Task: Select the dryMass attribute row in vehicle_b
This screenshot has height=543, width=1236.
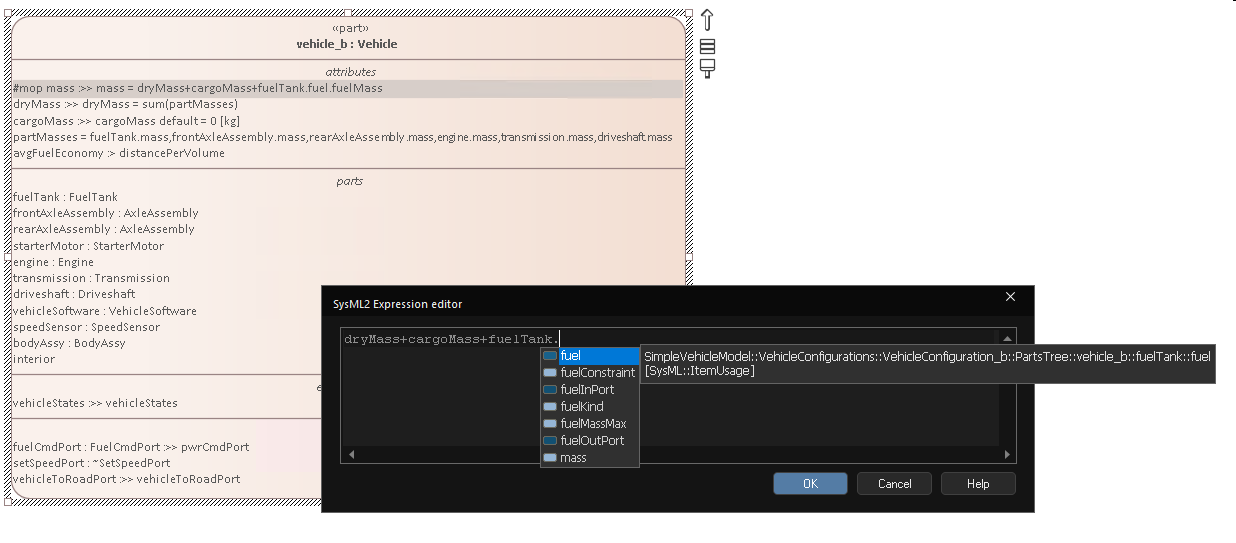Action: click(125, 104)
